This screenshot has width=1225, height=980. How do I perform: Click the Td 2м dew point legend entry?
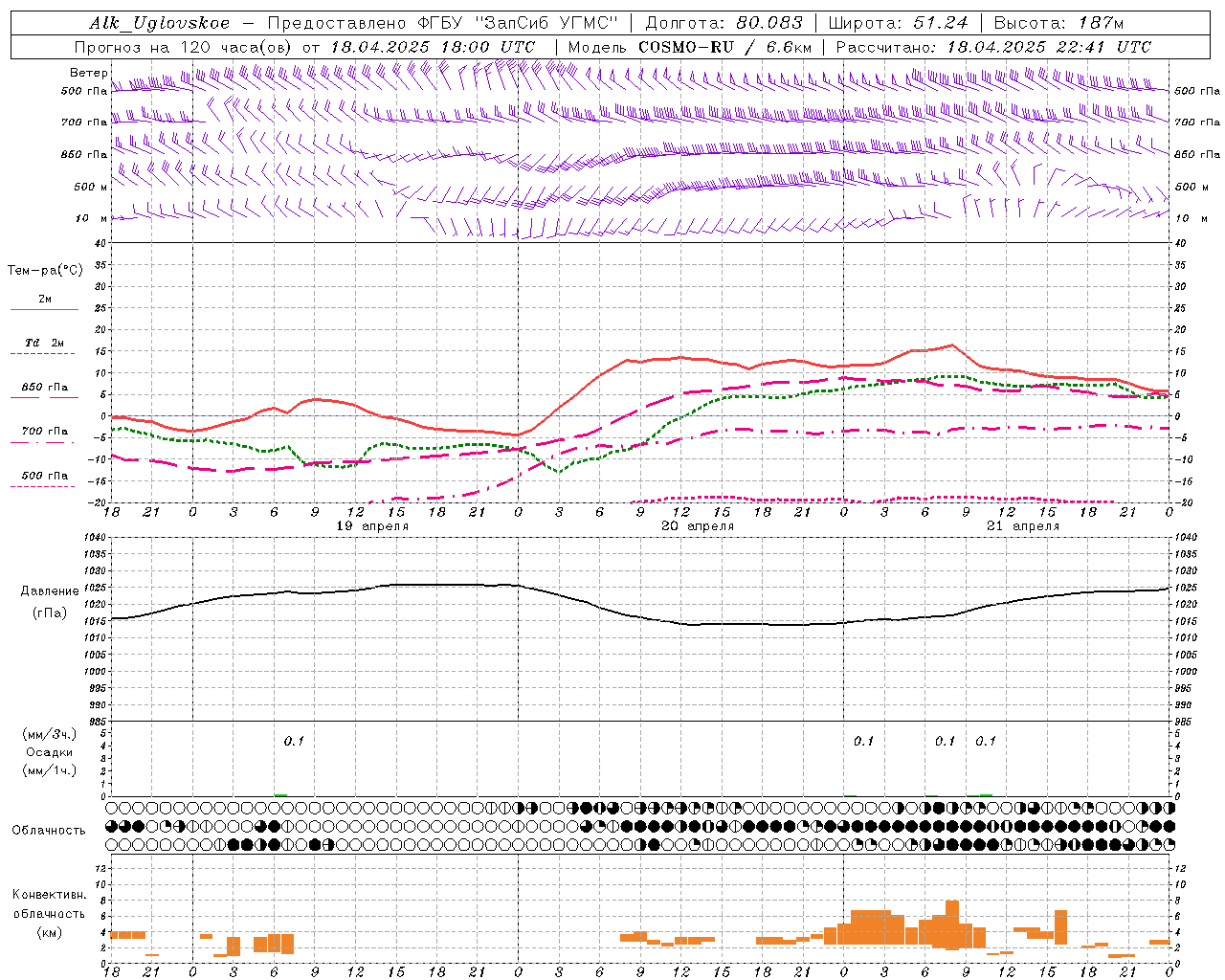pyautogui.click(x=45, y=343)
